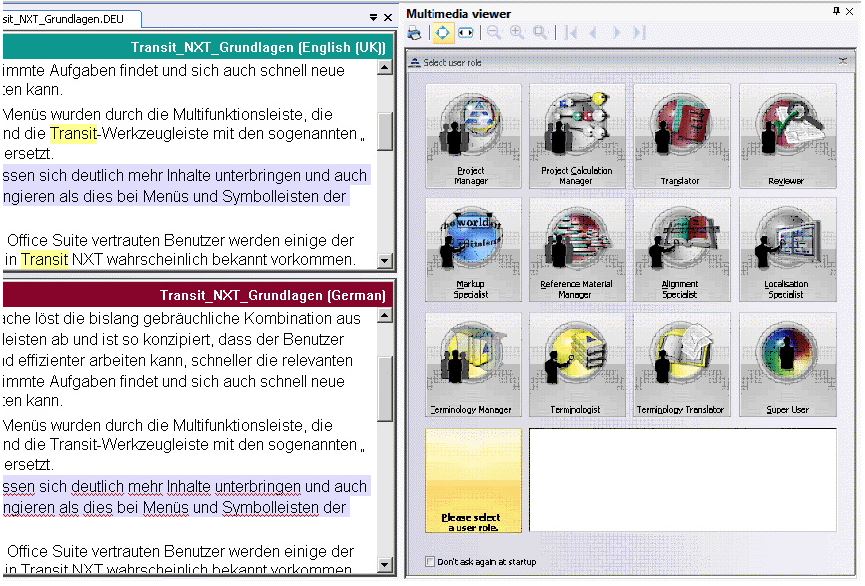This screenshot has width=865, height=586.
Task: Select the Reviewer user role
Action: (x=787, y=136)
